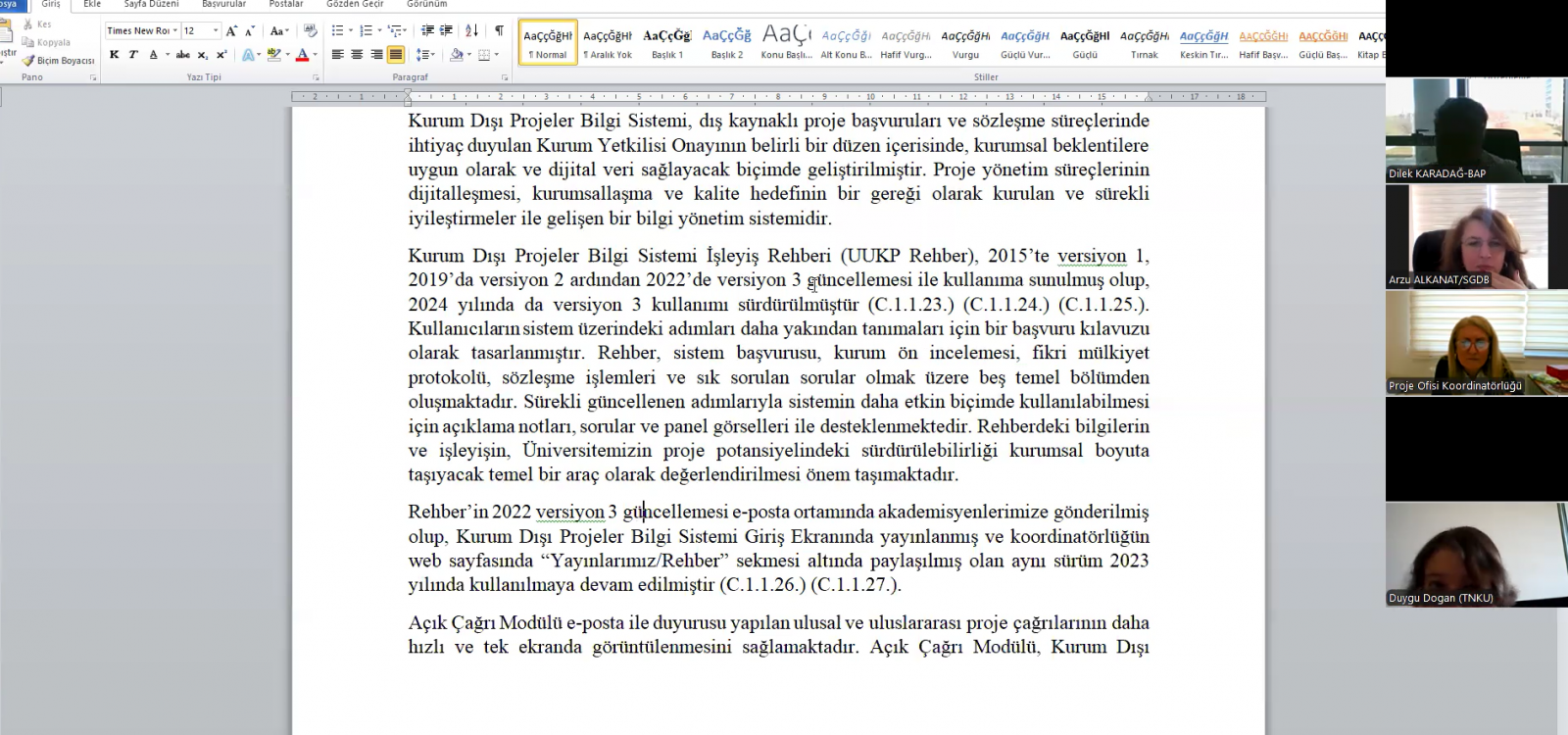Screen dimensions: 1568x735
Task: Open the Yazı Tipi font dialog launcher
Action: (x=316, y=77)
